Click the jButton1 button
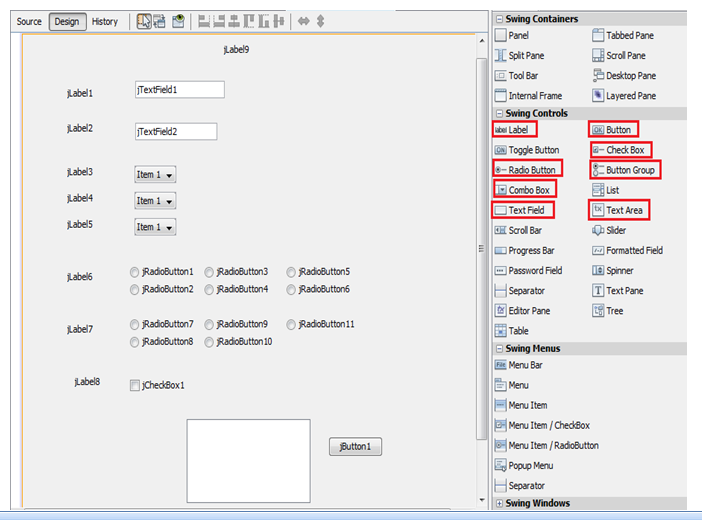Image resolution: width=702 pixels, height=520 pixels. (355, 447)
